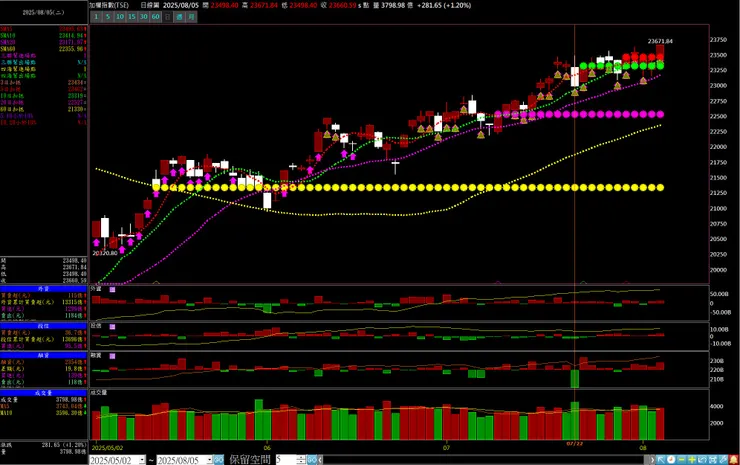
Task: Click the round clock icon in bottom toolbar
Action: 671,460
